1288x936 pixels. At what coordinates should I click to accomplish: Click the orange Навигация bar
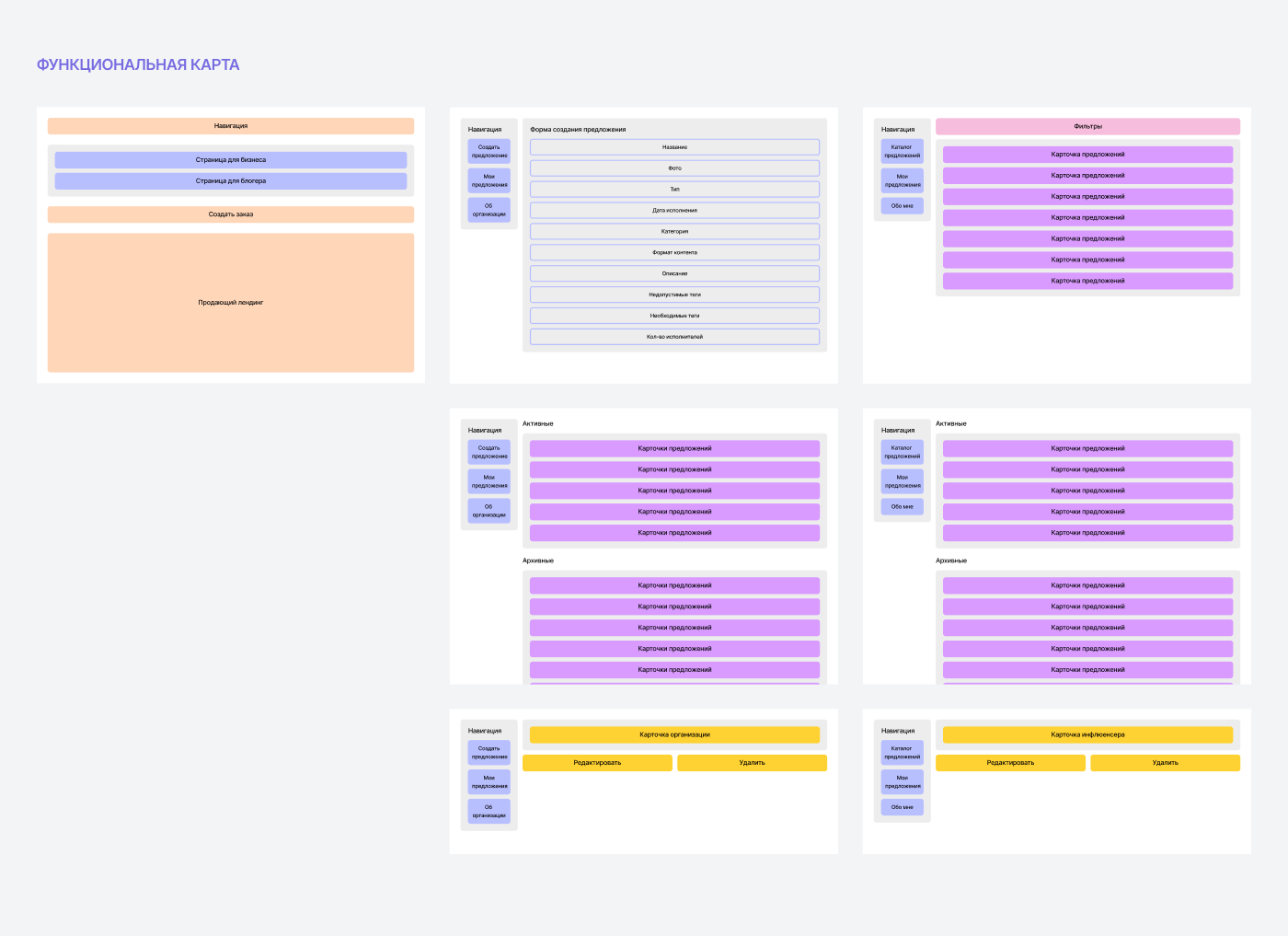click(x=230, y=126)
